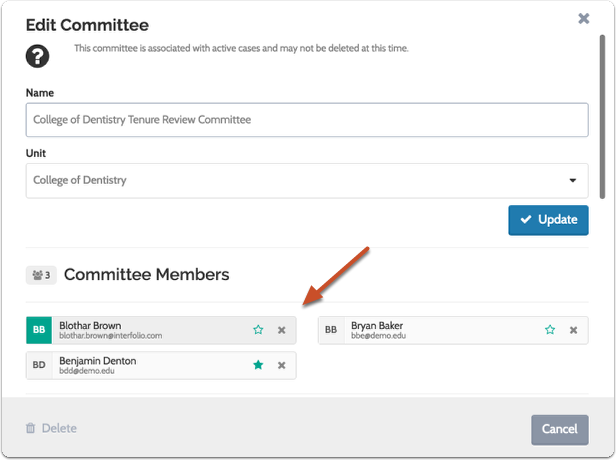Viewport: 616px width, 460px height.
Task: Close the Edit Committee dialog
Action: click(584, 18)
